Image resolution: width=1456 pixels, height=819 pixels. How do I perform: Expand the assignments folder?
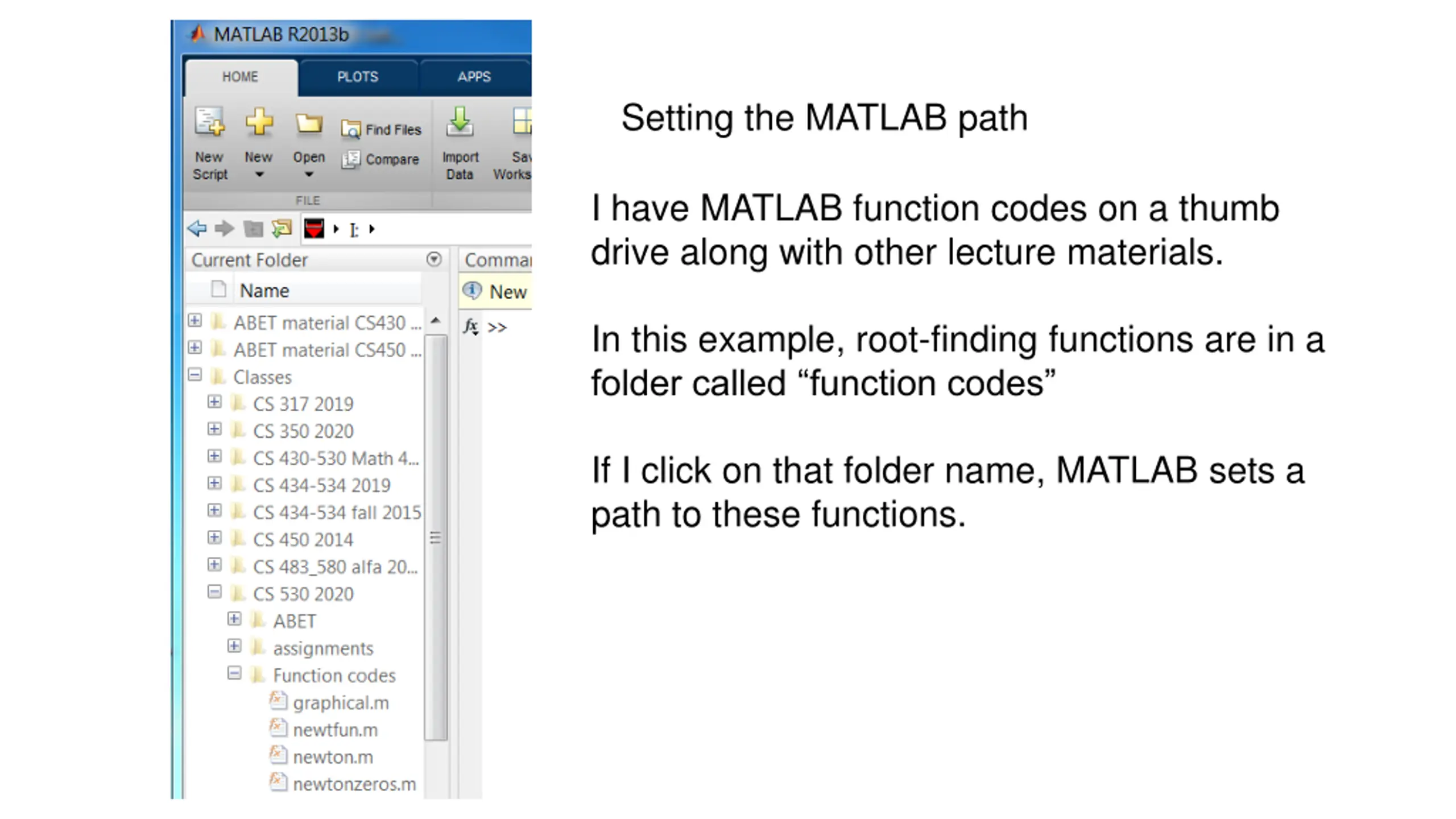(234, 646)
